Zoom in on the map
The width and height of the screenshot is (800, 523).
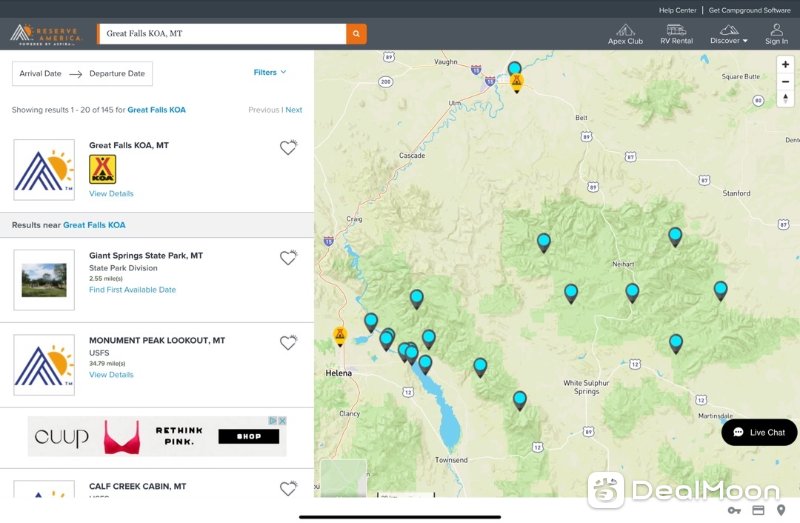(785, 64)
